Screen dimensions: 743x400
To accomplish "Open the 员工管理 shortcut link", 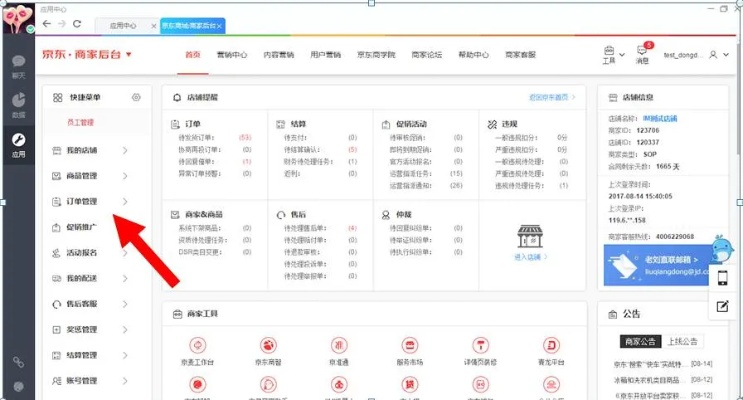I will pos(83,122).
